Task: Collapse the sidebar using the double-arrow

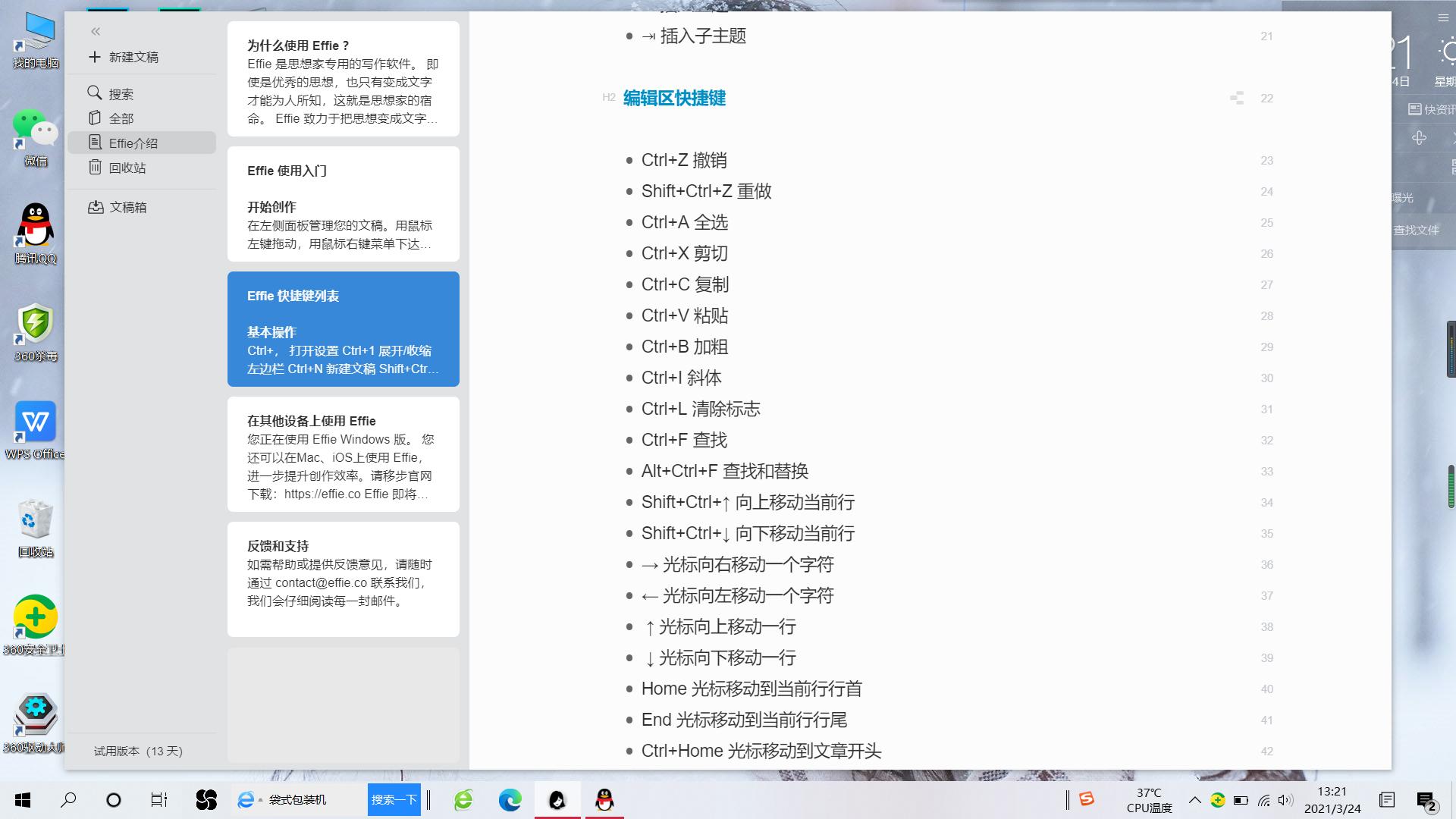Action: [x=96, y=31]
